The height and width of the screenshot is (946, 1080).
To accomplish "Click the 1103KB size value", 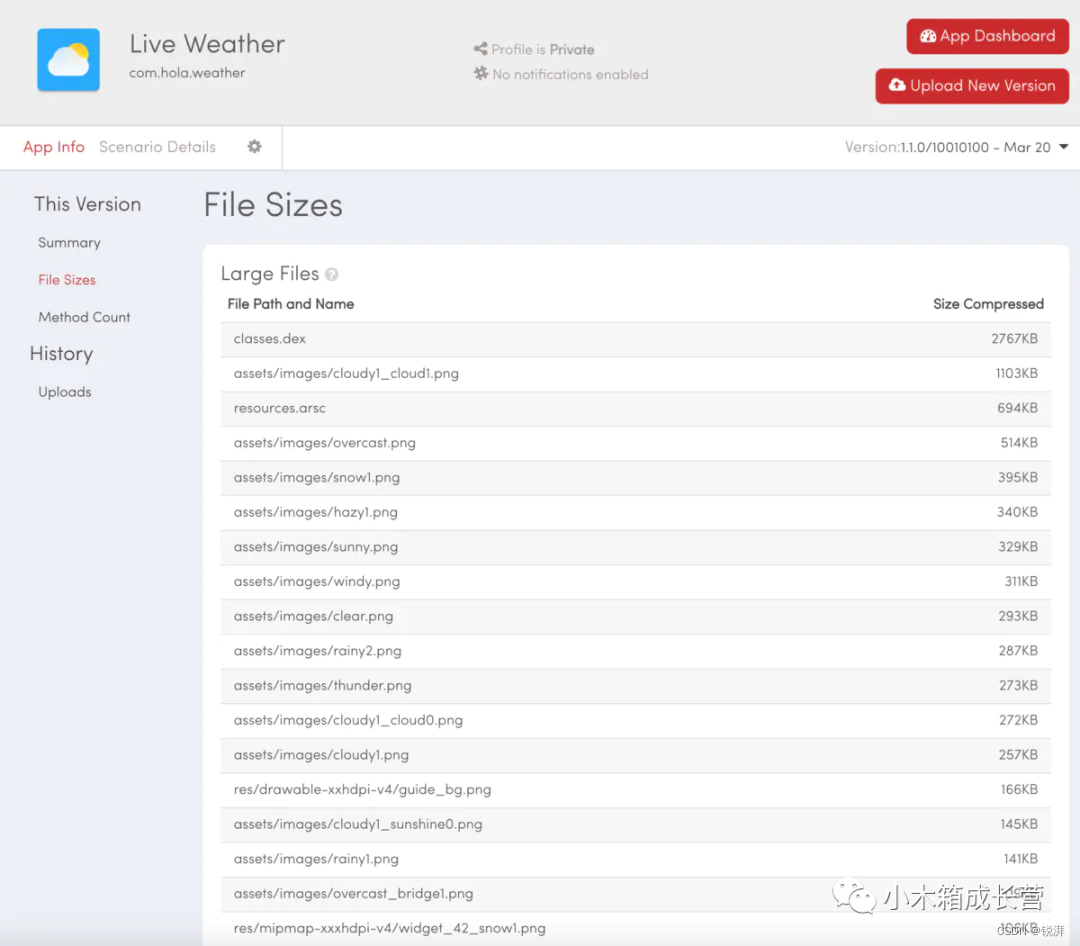I will (1016, 373).
